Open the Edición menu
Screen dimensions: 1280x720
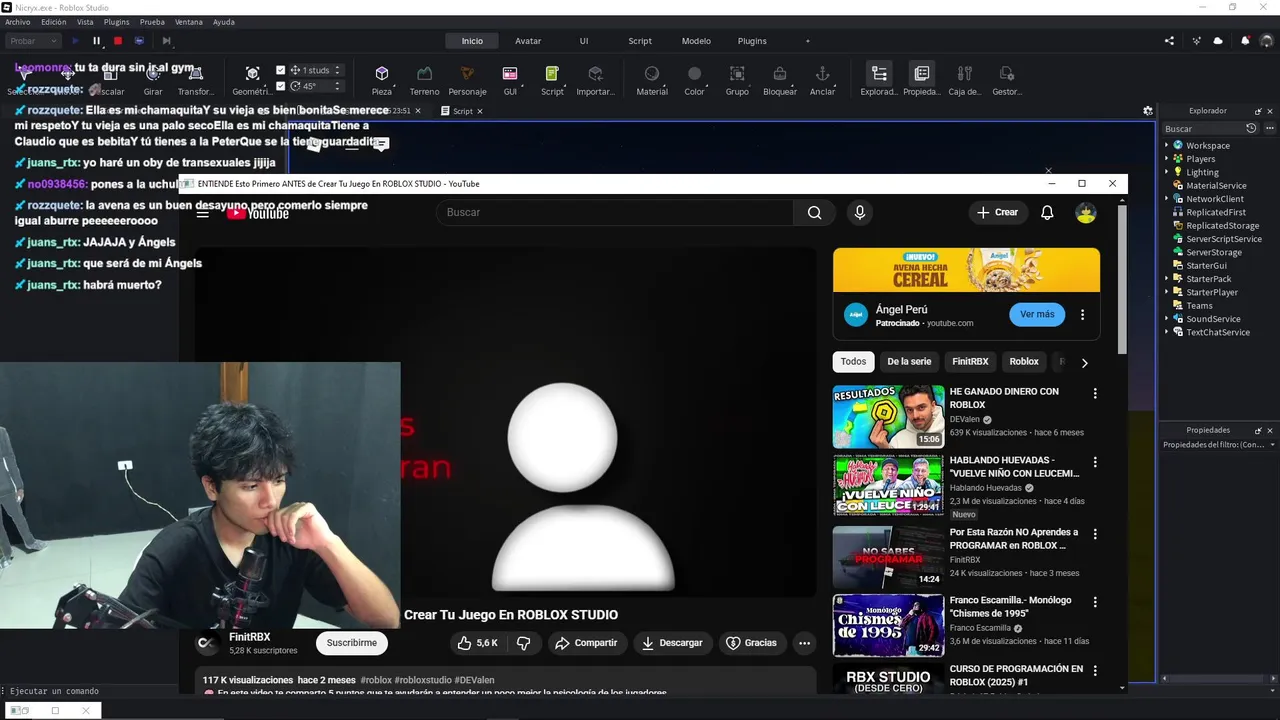tap(53, 22)
